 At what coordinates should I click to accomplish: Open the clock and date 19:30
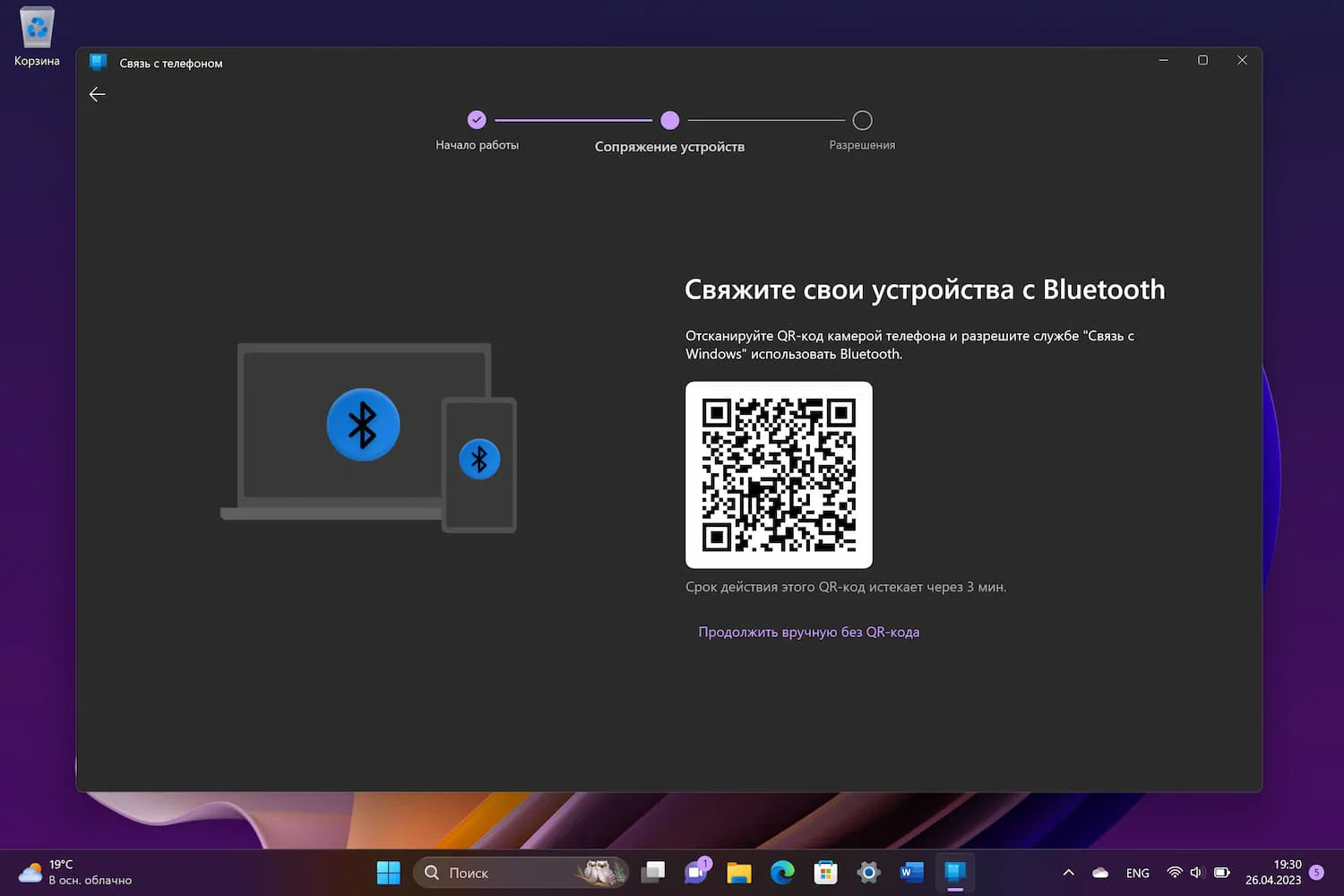[x=1273, y=872]
